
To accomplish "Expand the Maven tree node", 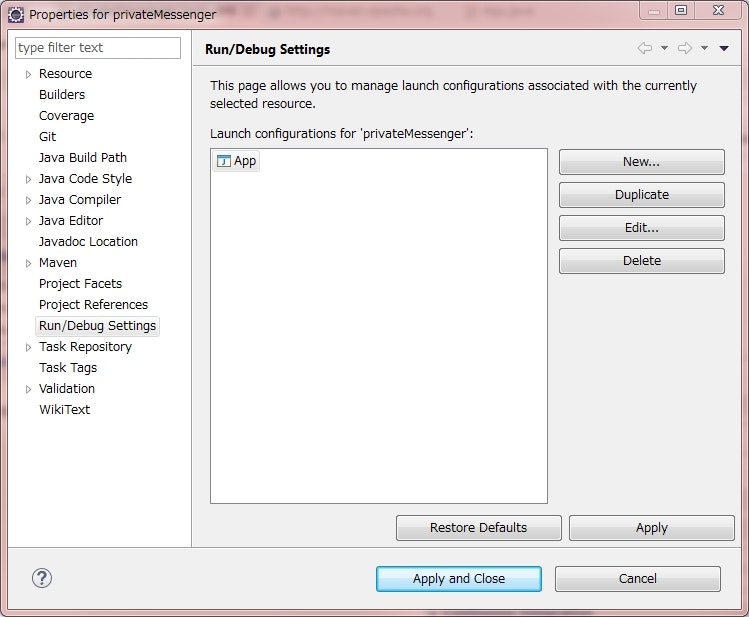I will 28,263.
